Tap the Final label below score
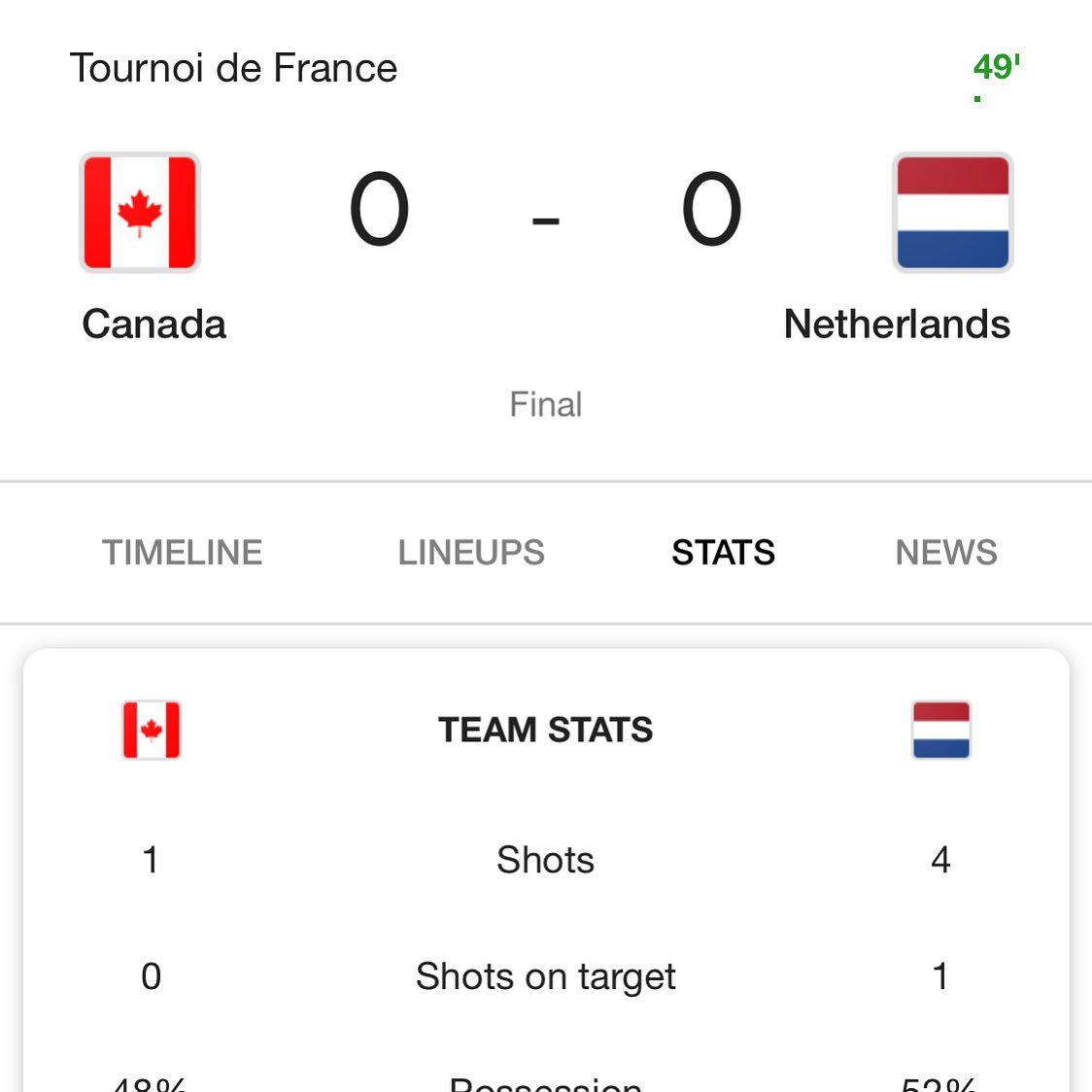 click(x=545, y=404)
